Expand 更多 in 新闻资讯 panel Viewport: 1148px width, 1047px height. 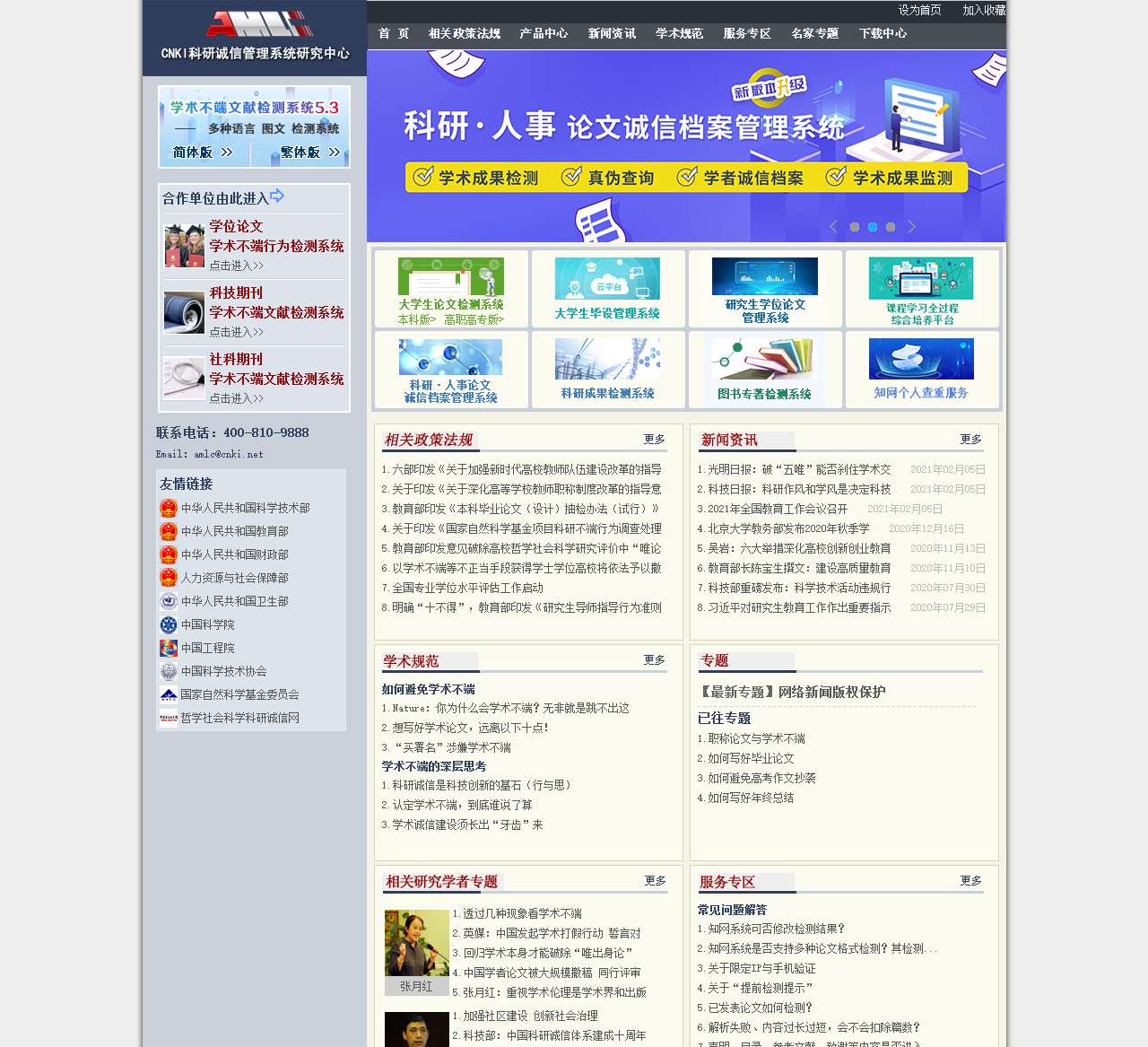click(x=971, y=440)
